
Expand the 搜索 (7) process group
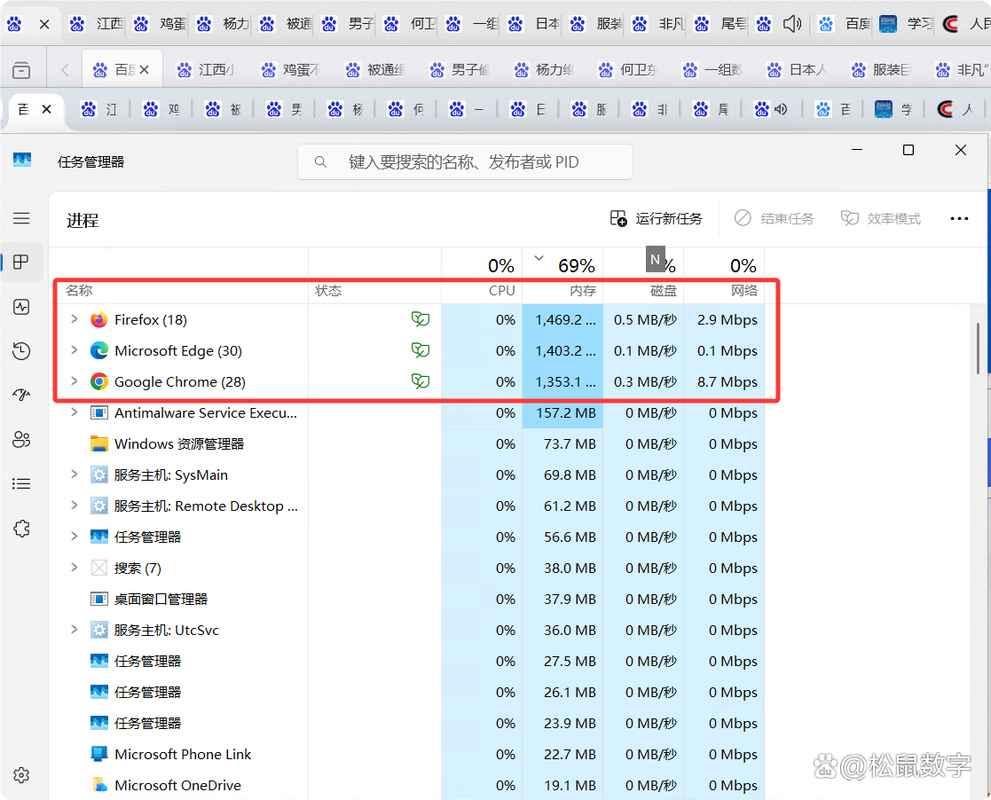point(74,567)
